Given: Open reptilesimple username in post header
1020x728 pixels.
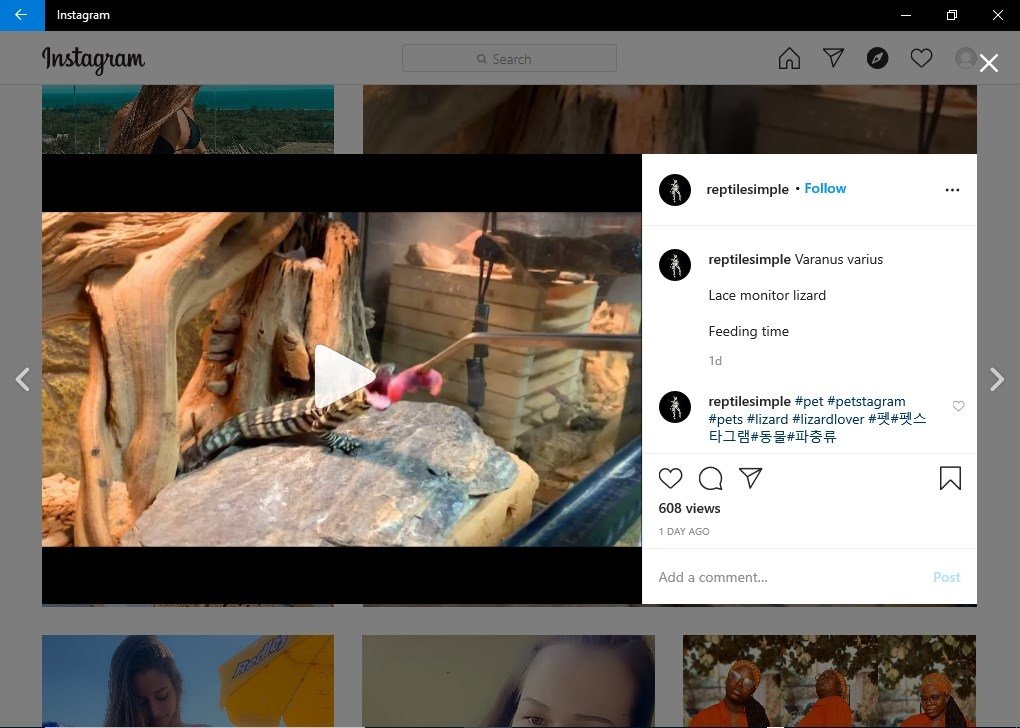Looking at the screenshot, I should pos(747,189).
